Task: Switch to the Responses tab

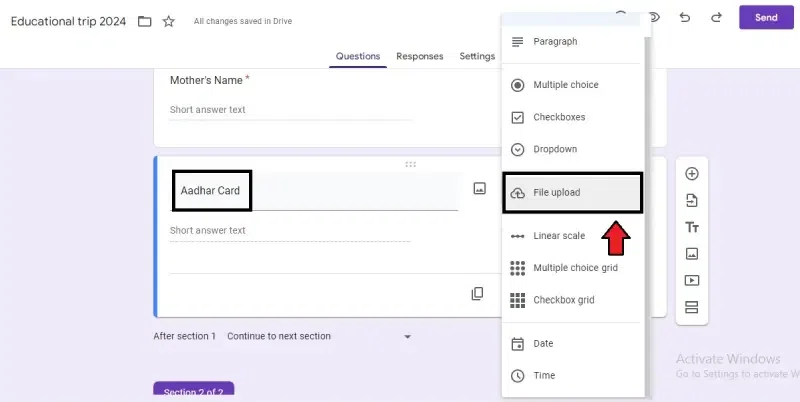Action: (419, 57)
